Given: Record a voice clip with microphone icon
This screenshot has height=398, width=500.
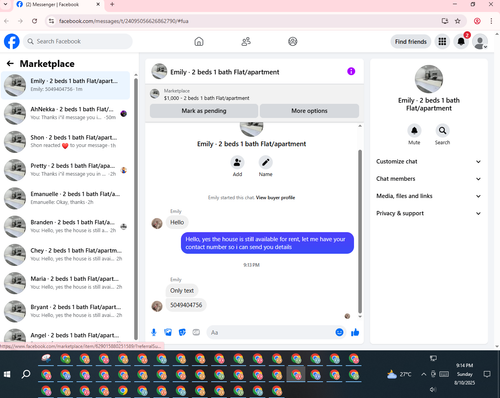Looking at the screenshot, I should pyautogui.click(x=154, y=332).
